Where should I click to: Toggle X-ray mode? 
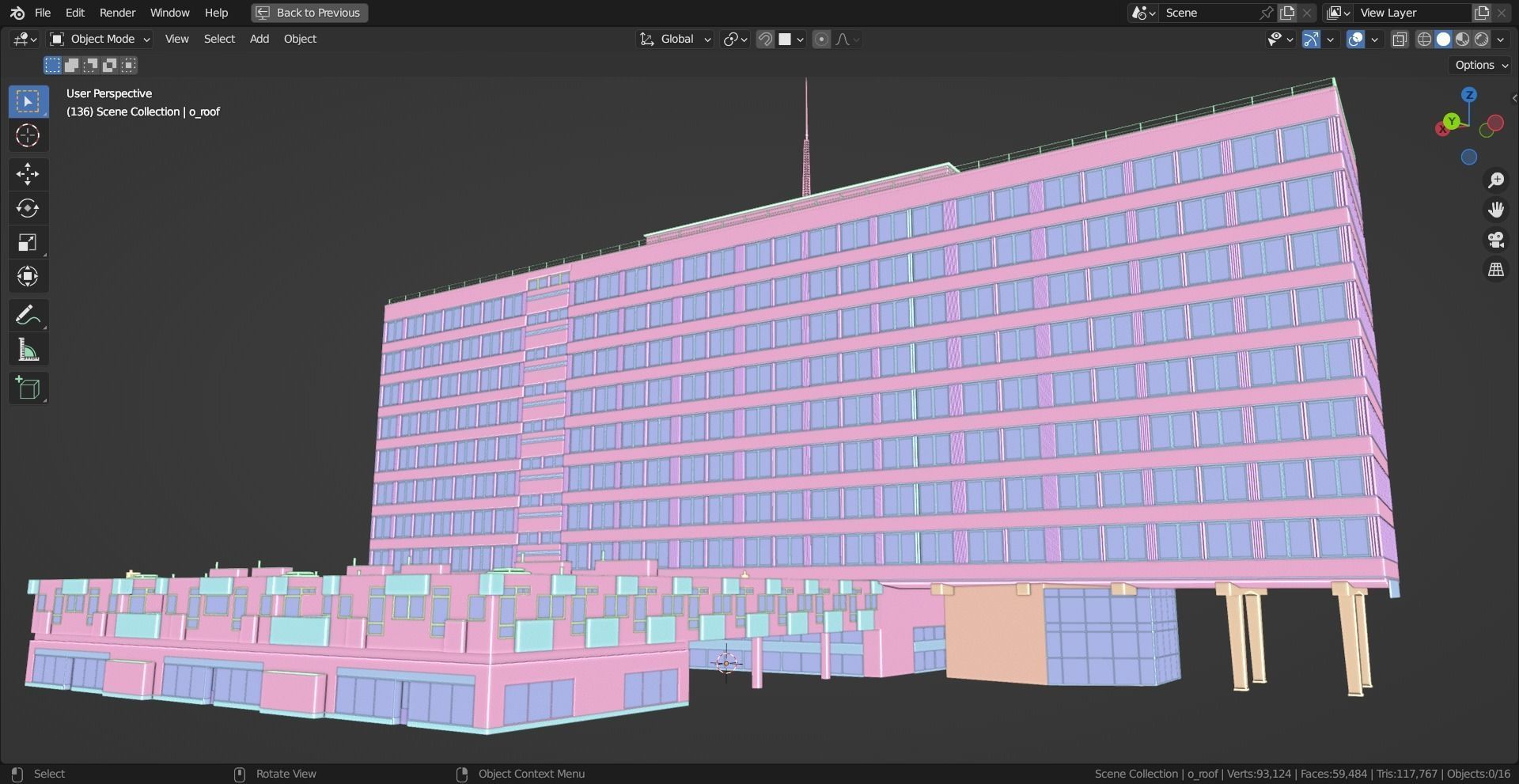pos(1400,39)
